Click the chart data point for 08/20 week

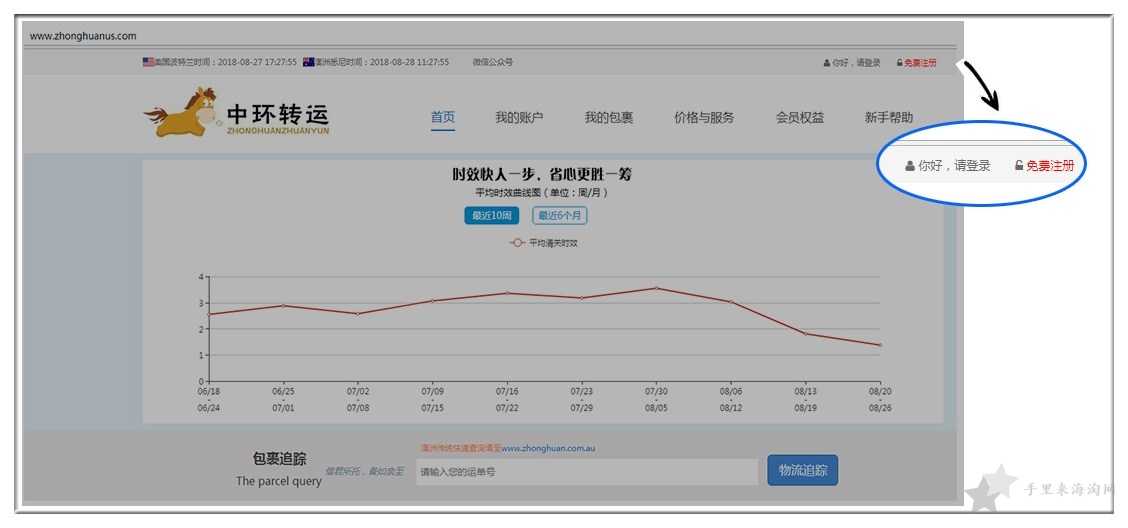pos(880,345)
